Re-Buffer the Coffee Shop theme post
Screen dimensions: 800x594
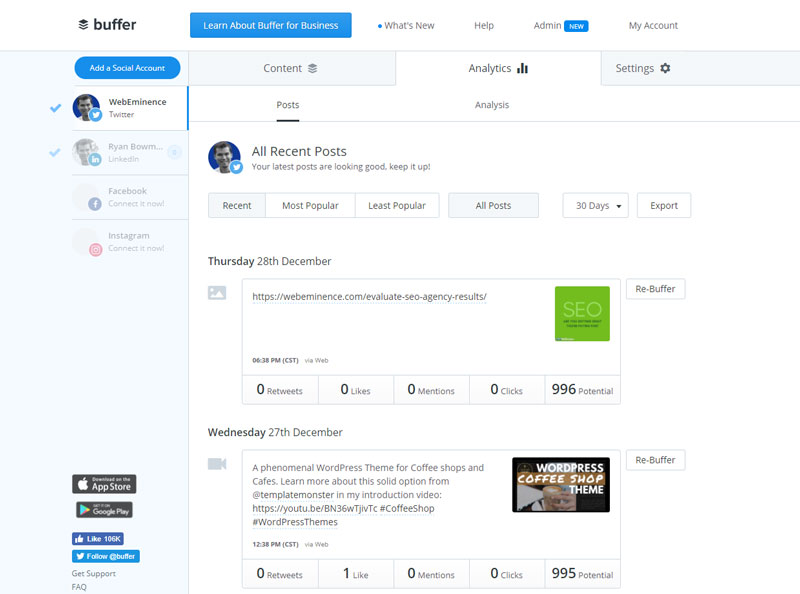click(x=655, y=460)
